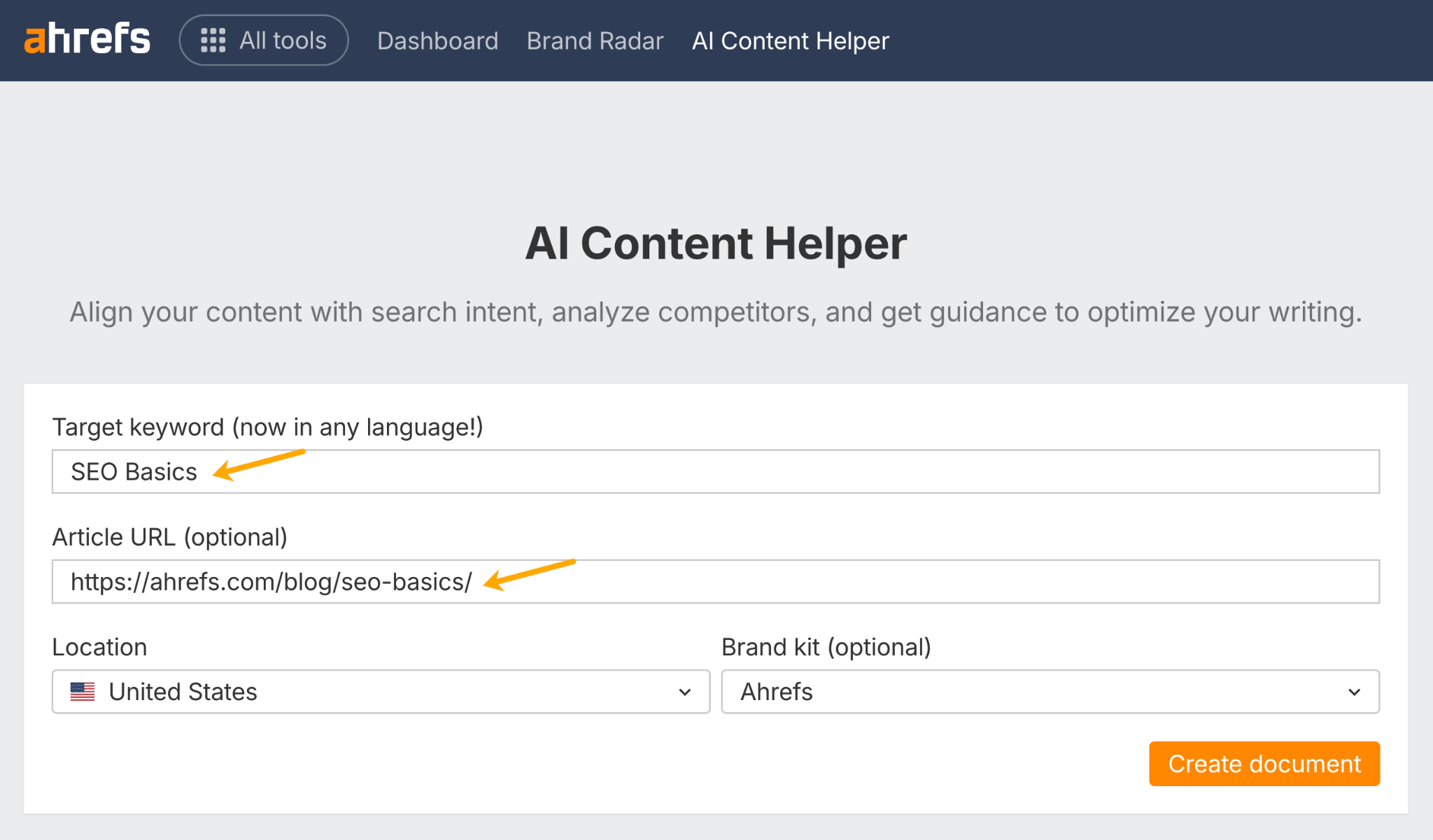Viewport: 1433px width, 840px height.
Task: Select the ahrefs.com blog URL text
Action: coord(271,581)
